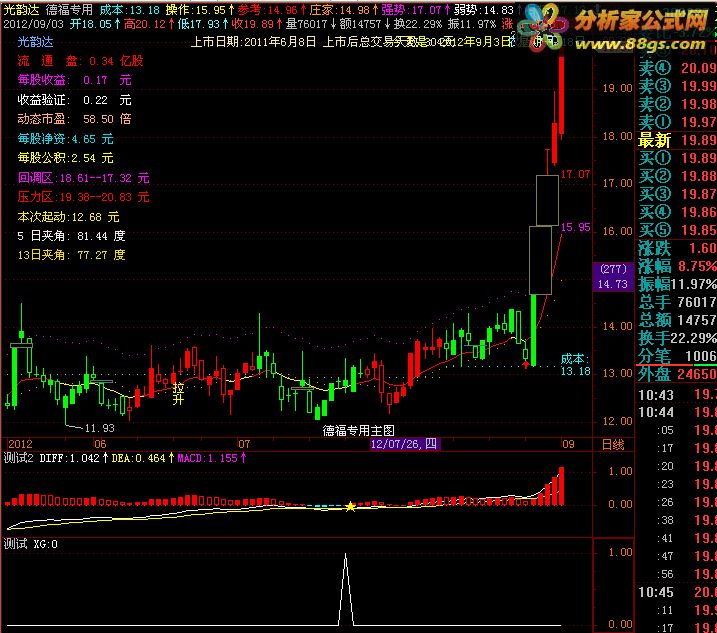Viewport: 717px width, 633px height.
Task: Click the 换手 22.29% row
Action: click(677, 338)
